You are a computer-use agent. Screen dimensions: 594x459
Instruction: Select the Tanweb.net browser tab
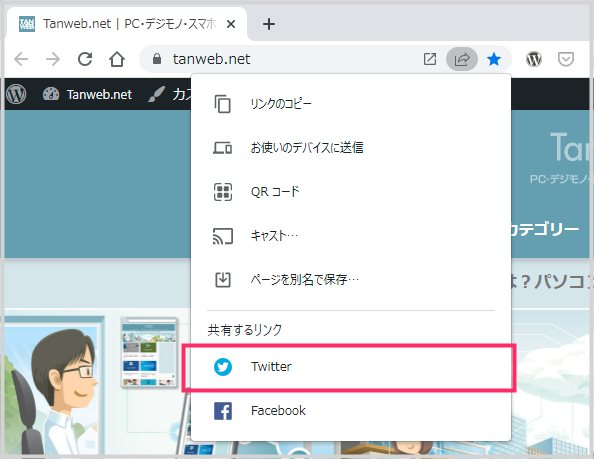coord(127,24)
